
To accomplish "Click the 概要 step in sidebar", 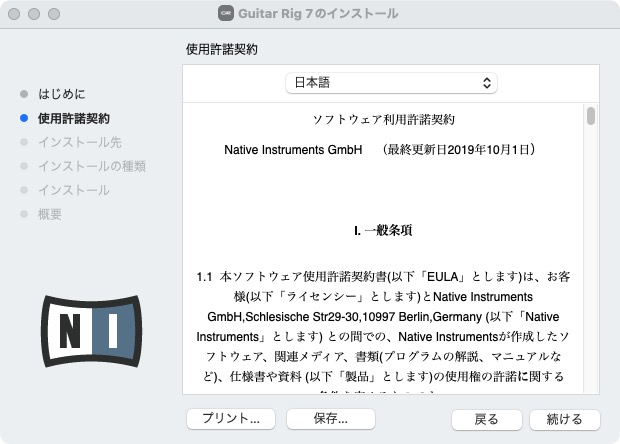I will 50,214.
